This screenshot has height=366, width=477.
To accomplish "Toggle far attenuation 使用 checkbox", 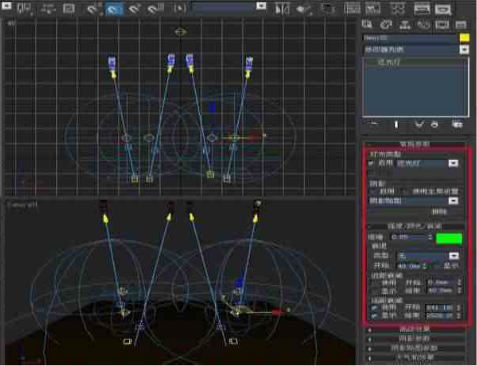I will coord(375,307).
